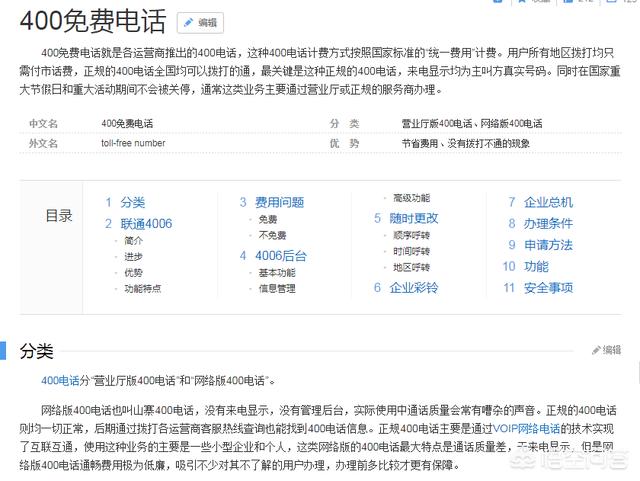Open the 企业彩铃 contents entry
Viewport: 640px width, 481px height.
[414, 287]
